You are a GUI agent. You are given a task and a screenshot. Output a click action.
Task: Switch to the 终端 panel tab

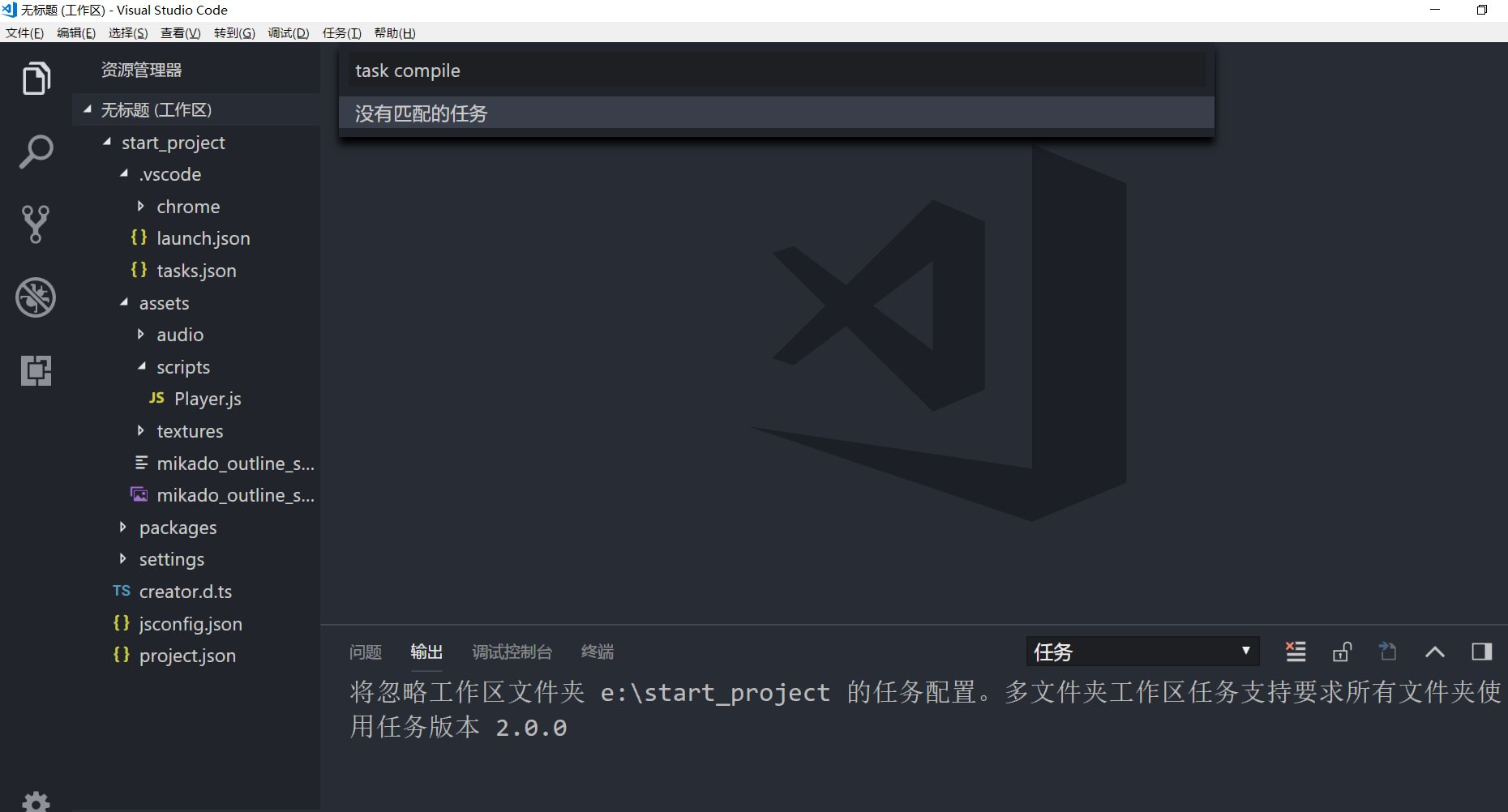tap(598, 652)
